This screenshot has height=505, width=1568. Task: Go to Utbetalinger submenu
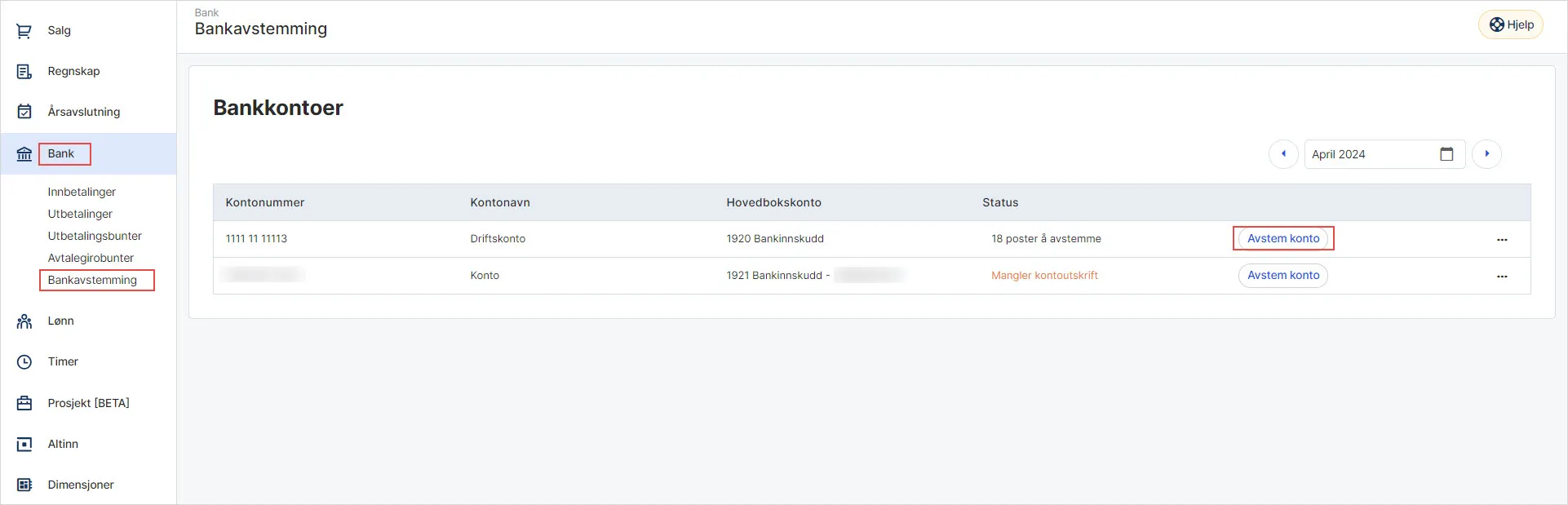(80, 214)
